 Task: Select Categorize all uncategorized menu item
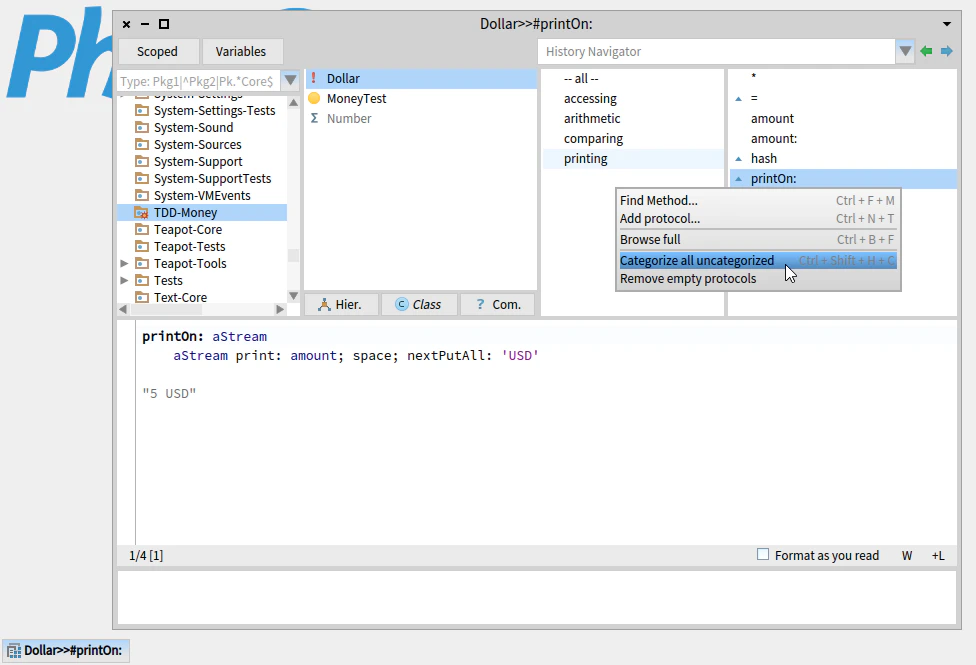click(x=757, y=260)
